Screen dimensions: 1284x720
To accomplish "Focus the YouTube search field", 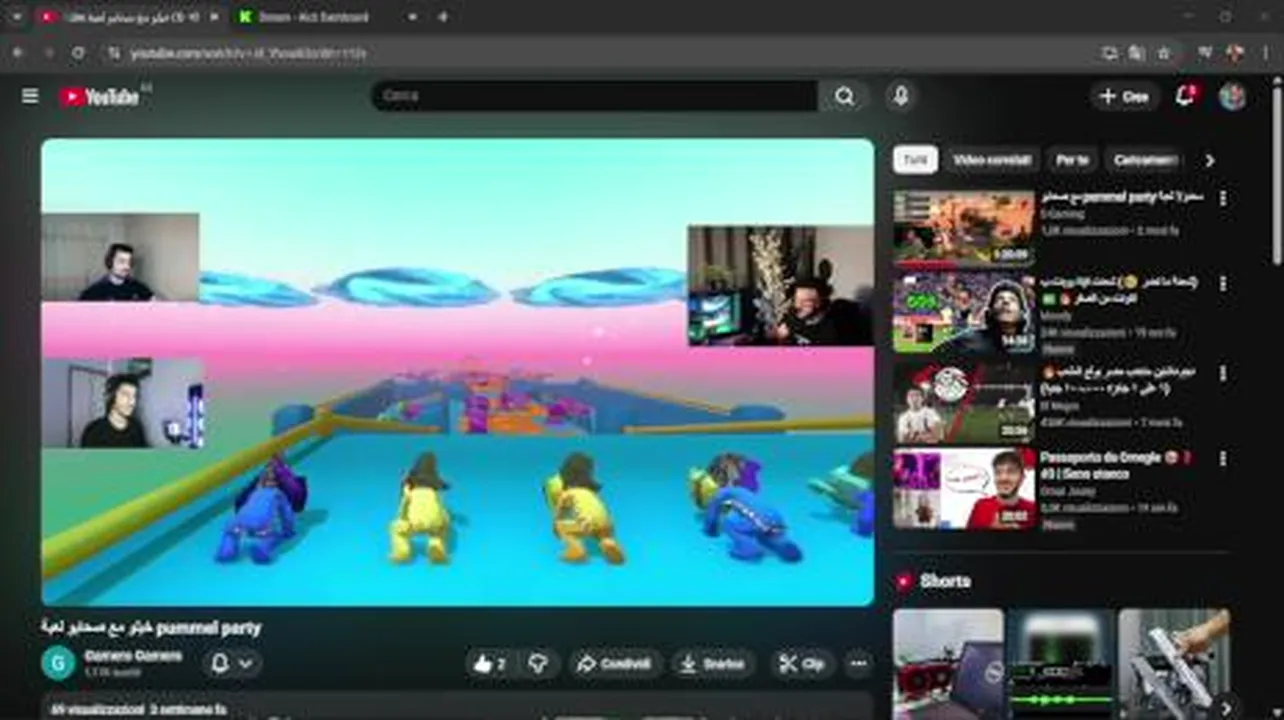I will point(594,96).
